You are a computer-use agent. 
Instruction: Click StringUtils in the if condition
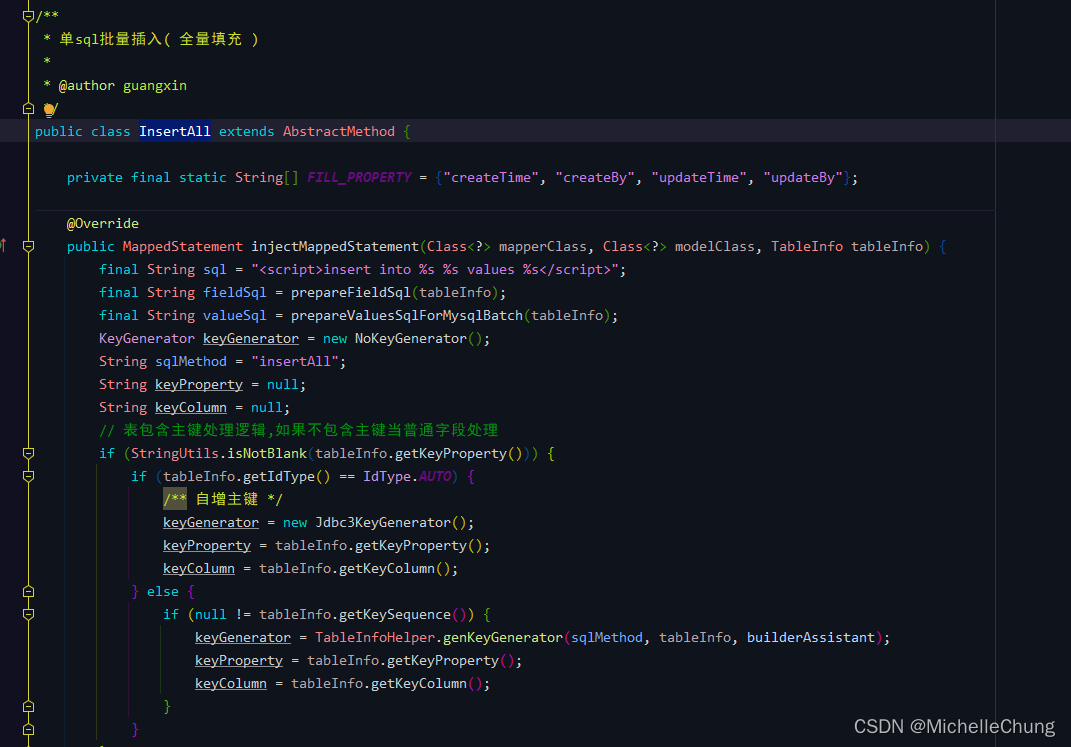(175, 453)
